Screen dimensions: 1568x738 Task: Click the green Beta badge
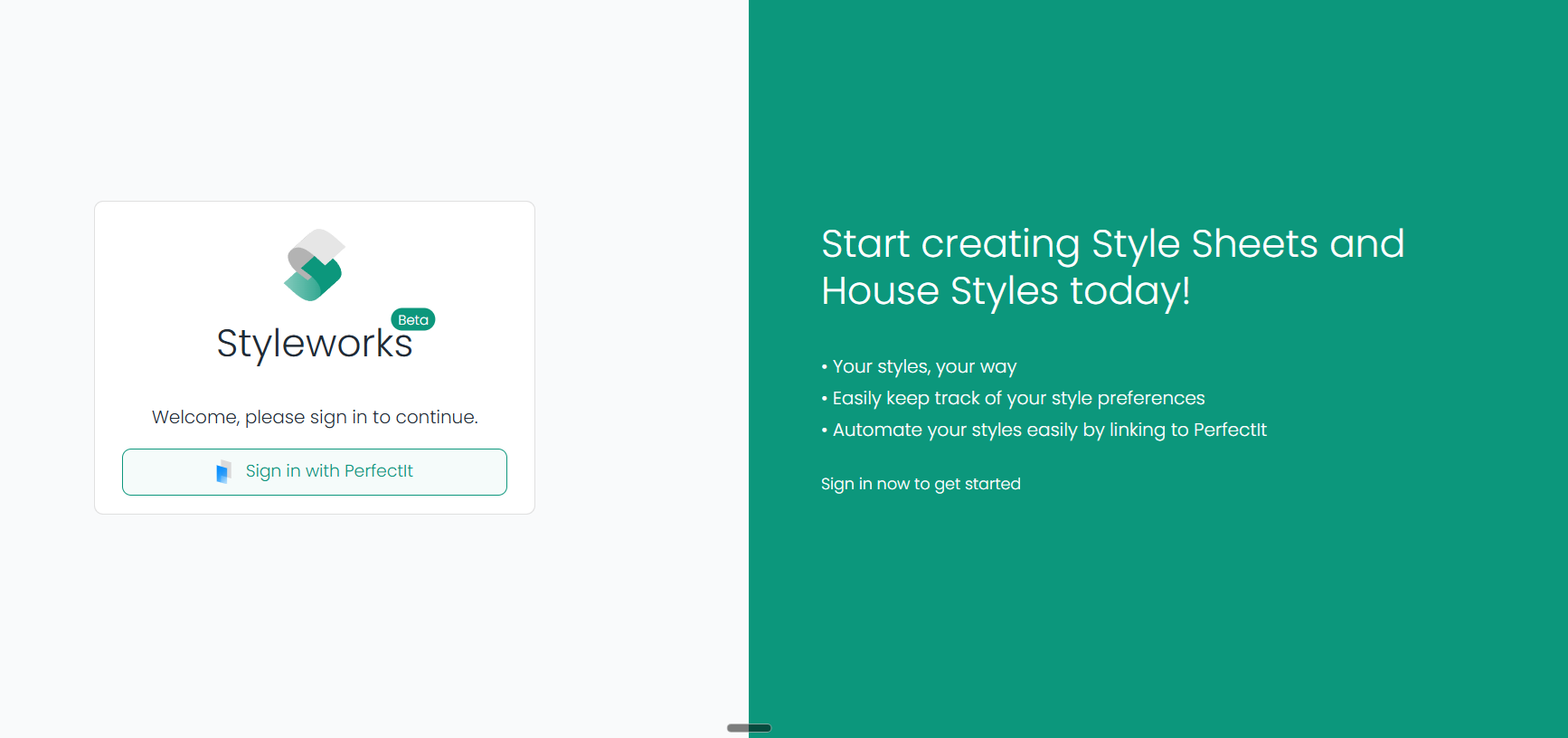coord(413,319)
